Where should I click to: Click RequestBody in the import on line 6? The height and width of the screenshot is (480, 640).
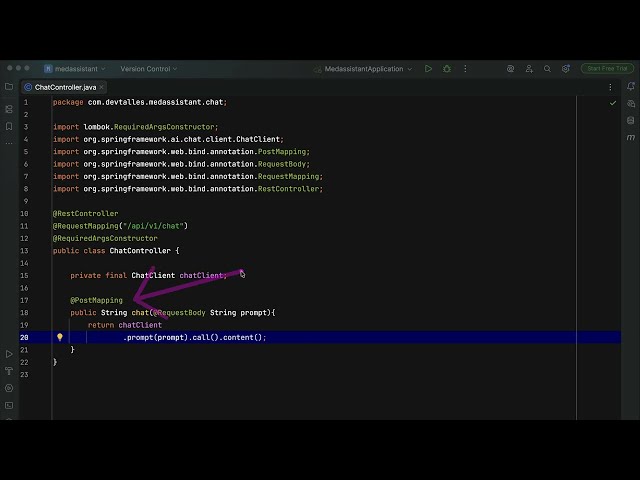click(x=282, y=164)
